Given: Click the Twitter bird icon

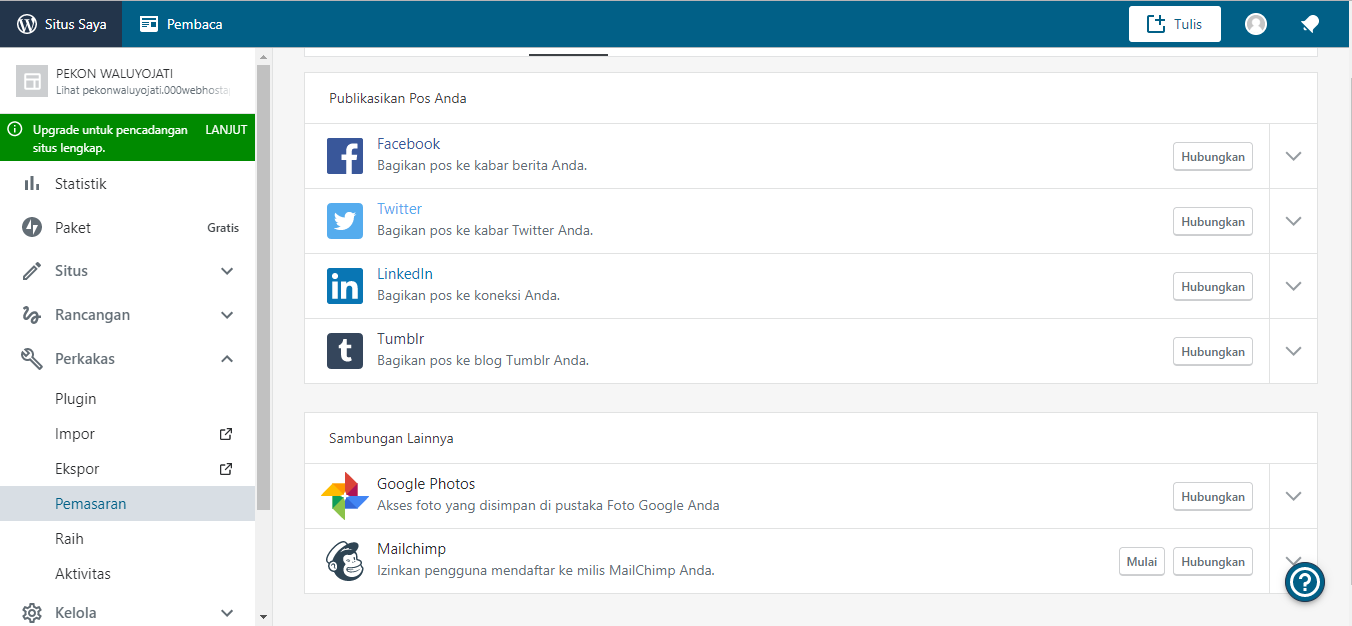Looking at the screenshot, I should click(x=345, y=221).
